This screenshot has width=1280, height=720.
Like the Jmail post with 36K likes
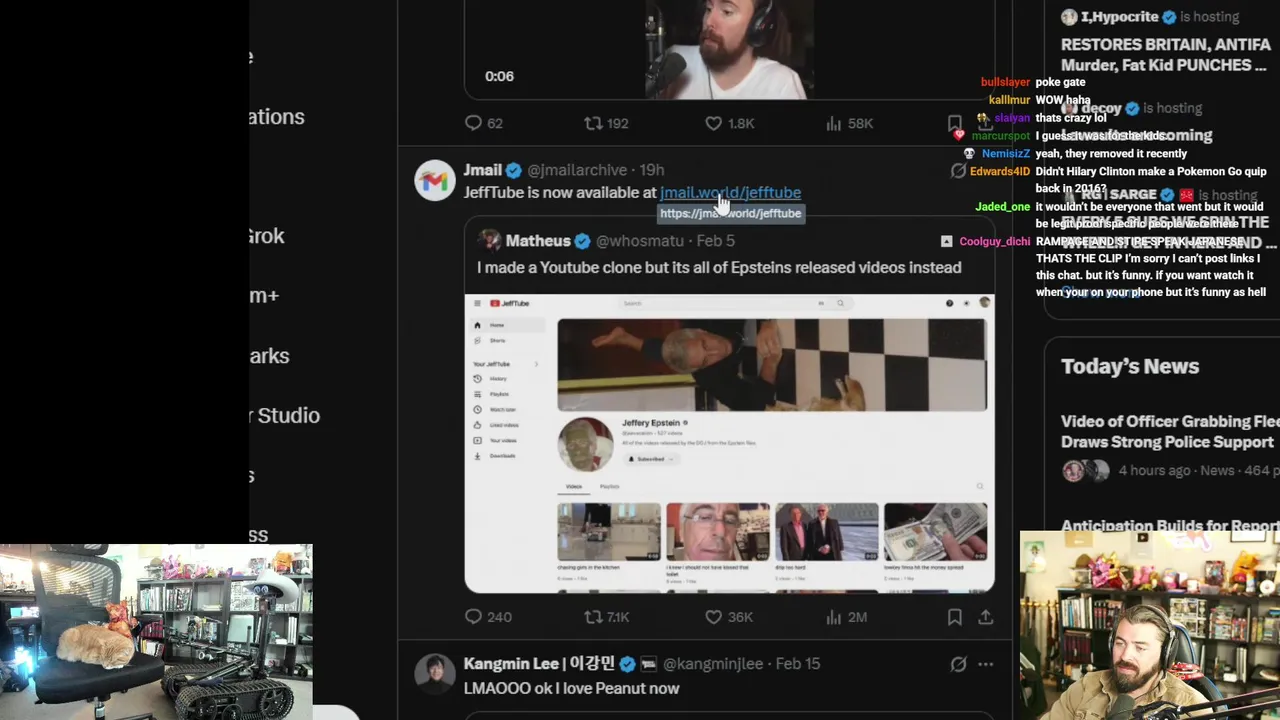pyautogui.click(x=728, y=617)
